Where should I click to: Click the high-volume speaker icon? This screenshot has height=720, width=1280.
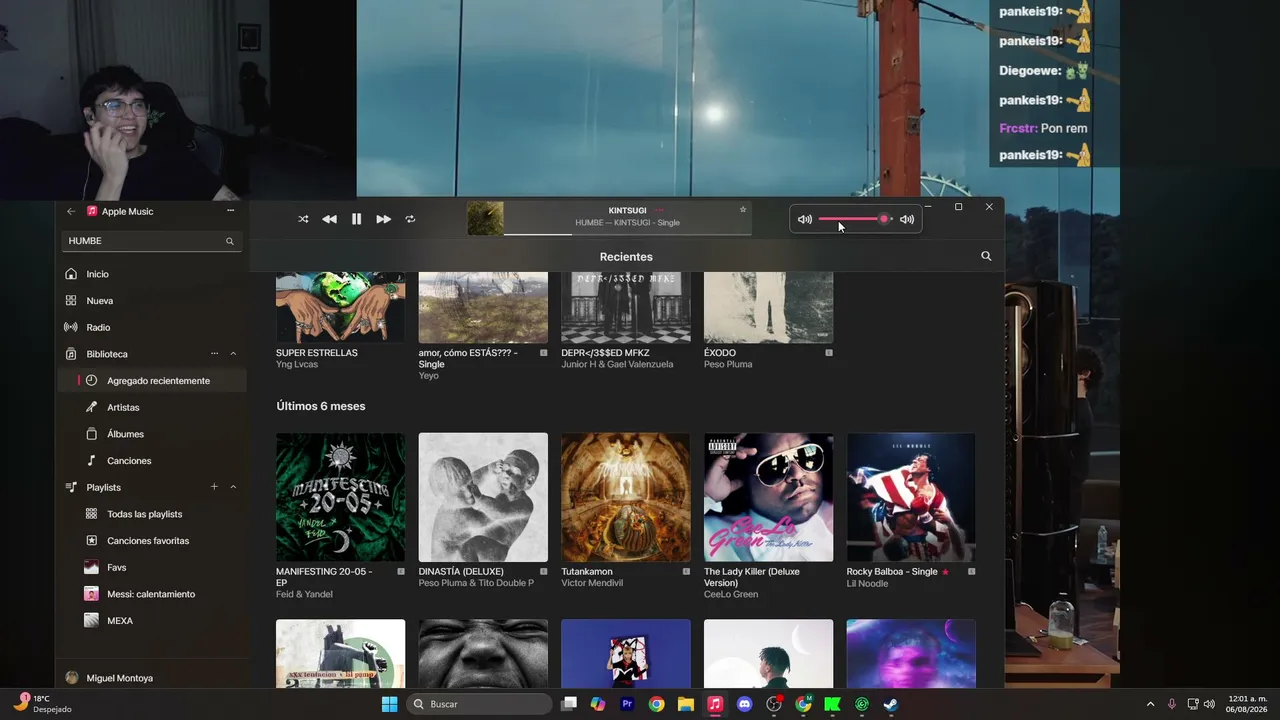[907, 219]
